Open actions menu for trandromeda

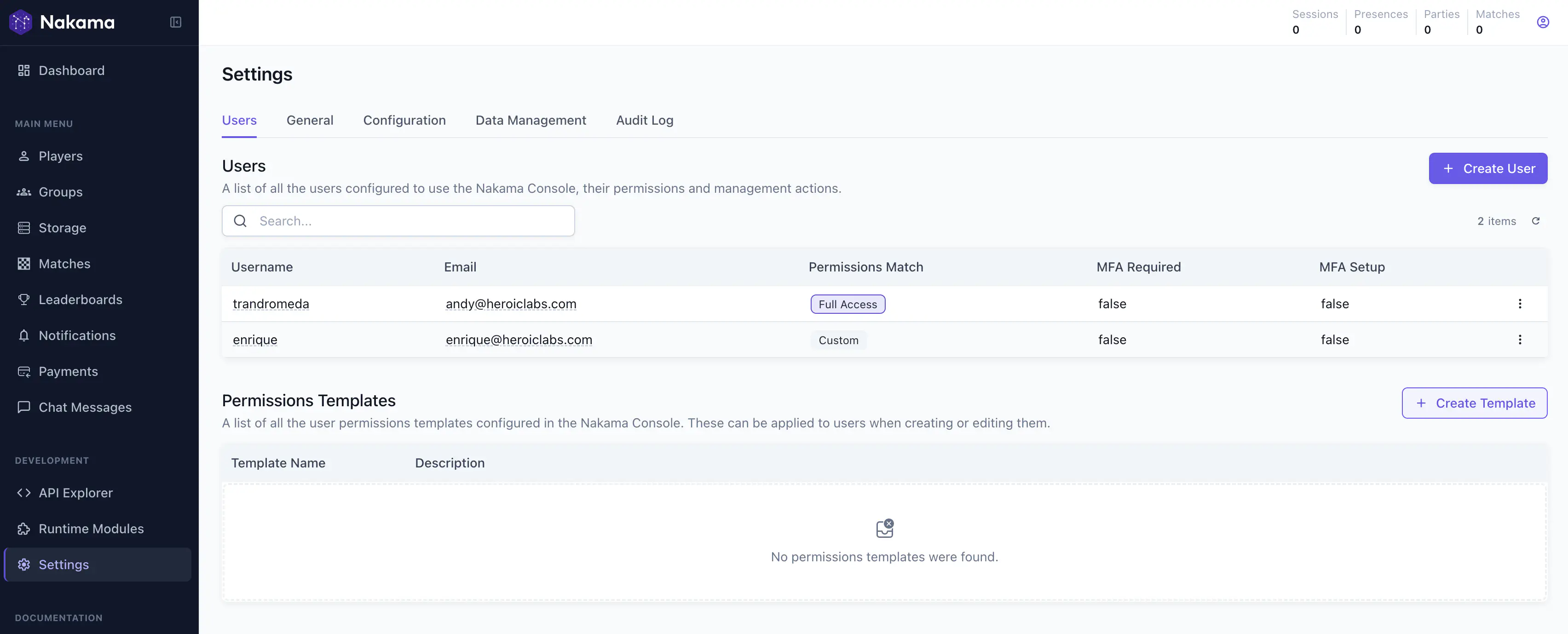click(x=1519, y=304)
